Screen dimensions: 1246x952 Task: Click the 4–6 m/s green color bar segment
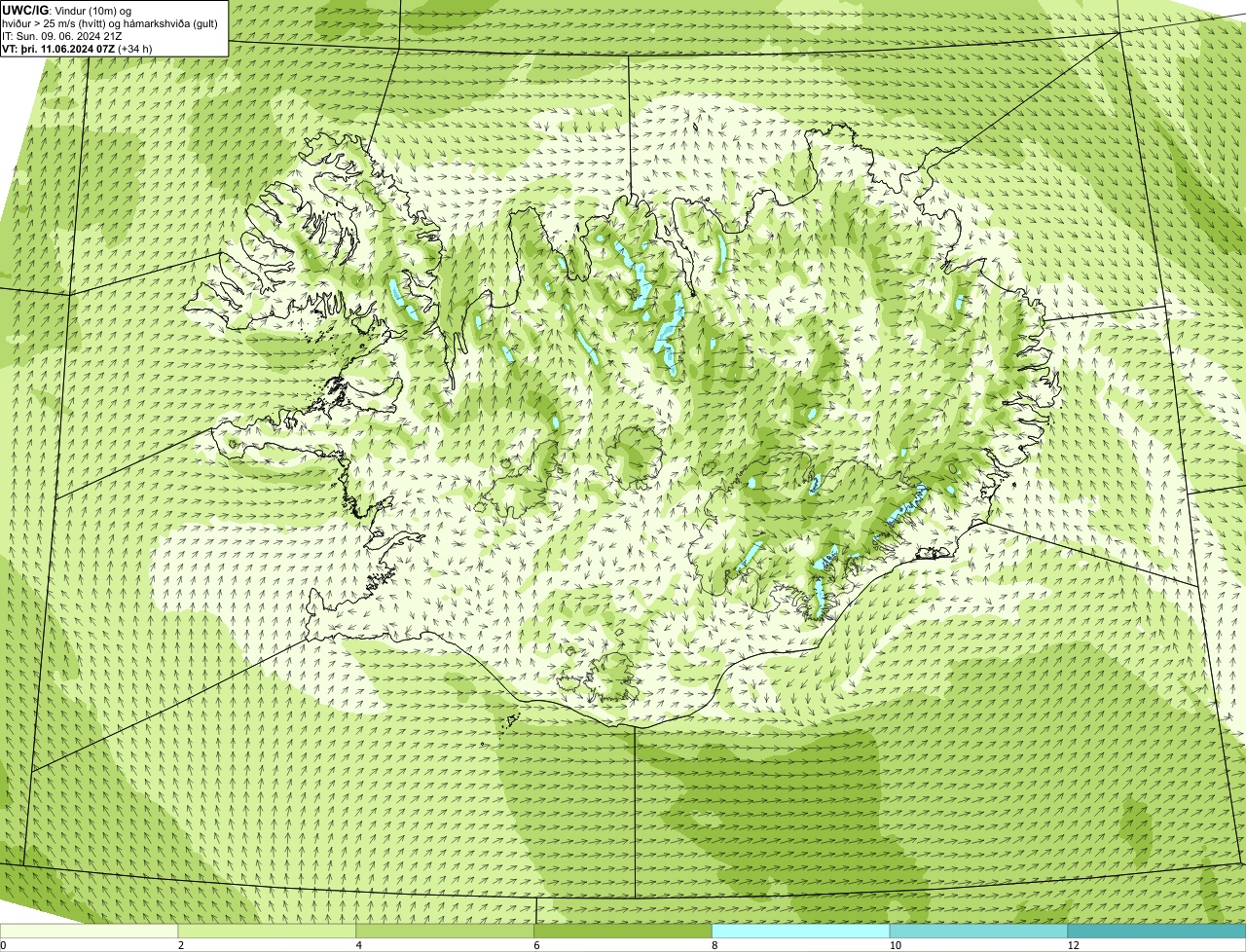pyautogui.click(x=446, y=931)
